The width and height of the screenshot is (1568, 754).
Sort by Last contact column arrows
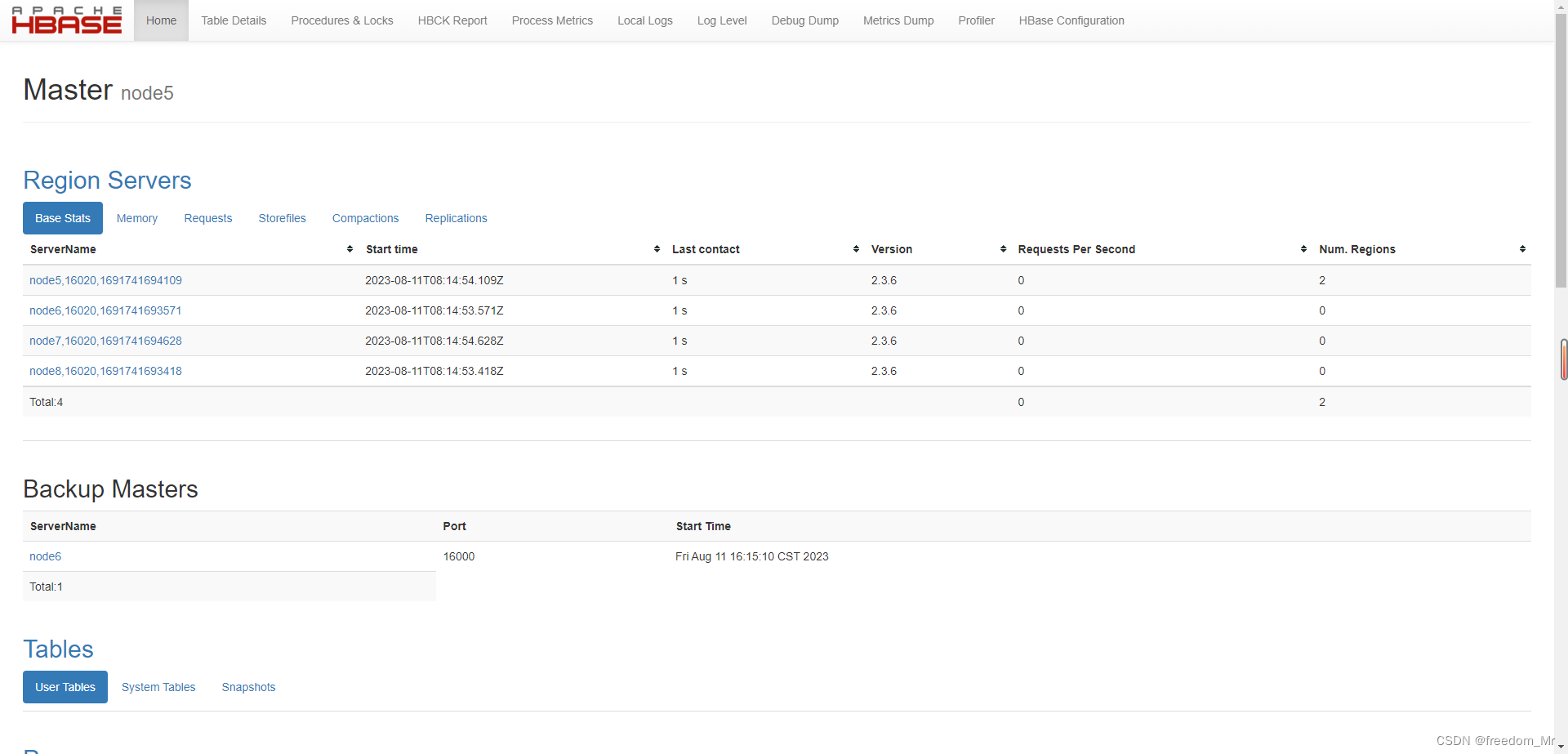[x=856, y=249]
